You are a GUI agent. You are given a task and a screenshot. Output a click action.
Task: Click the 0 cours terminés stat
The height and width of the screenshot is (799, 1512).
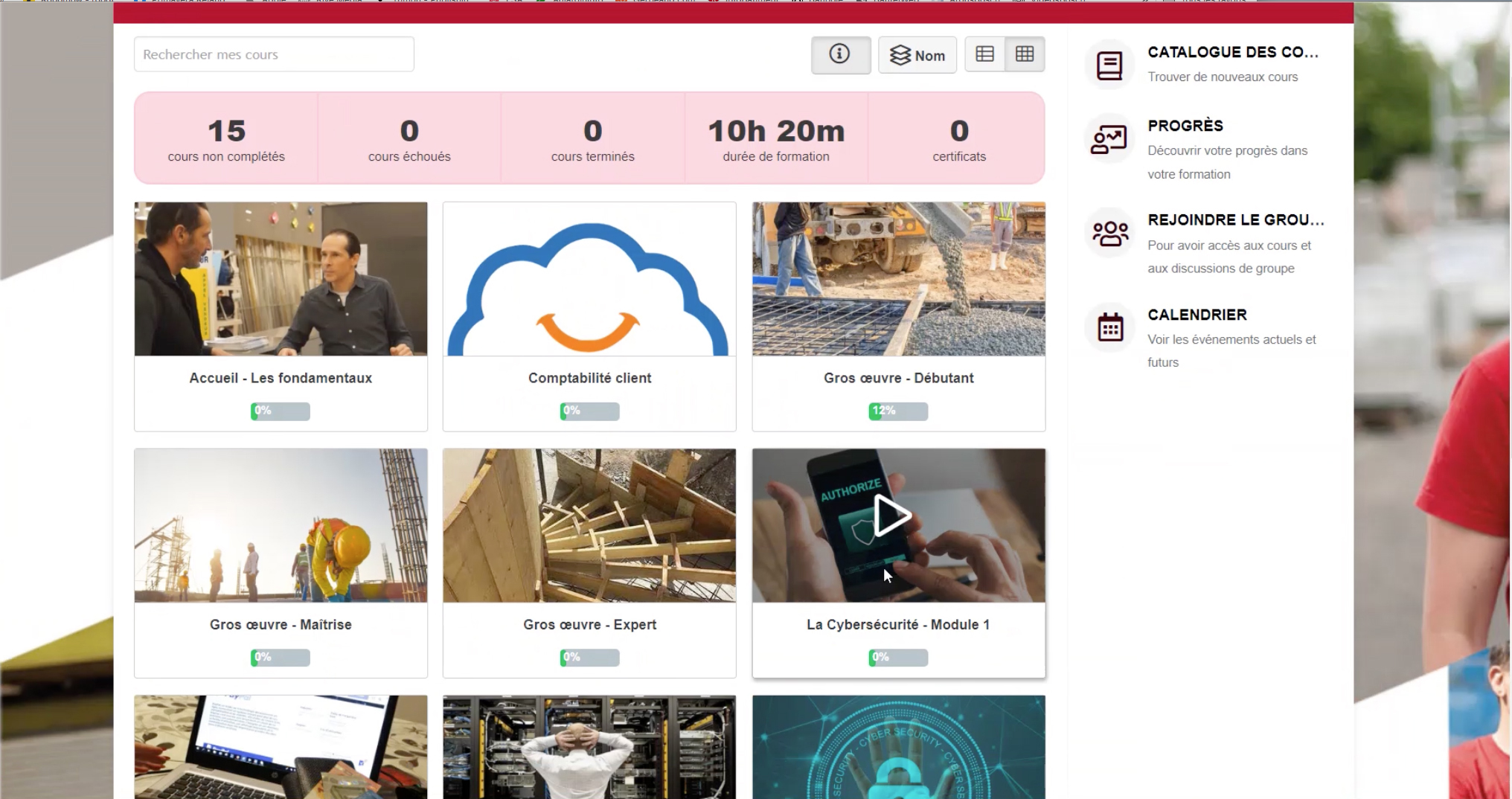pos(592,139)
